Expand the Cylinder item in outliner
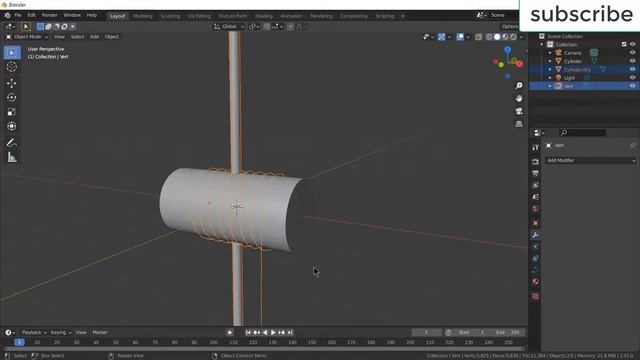This screenshot has width=640, height=360. (550, 61)
